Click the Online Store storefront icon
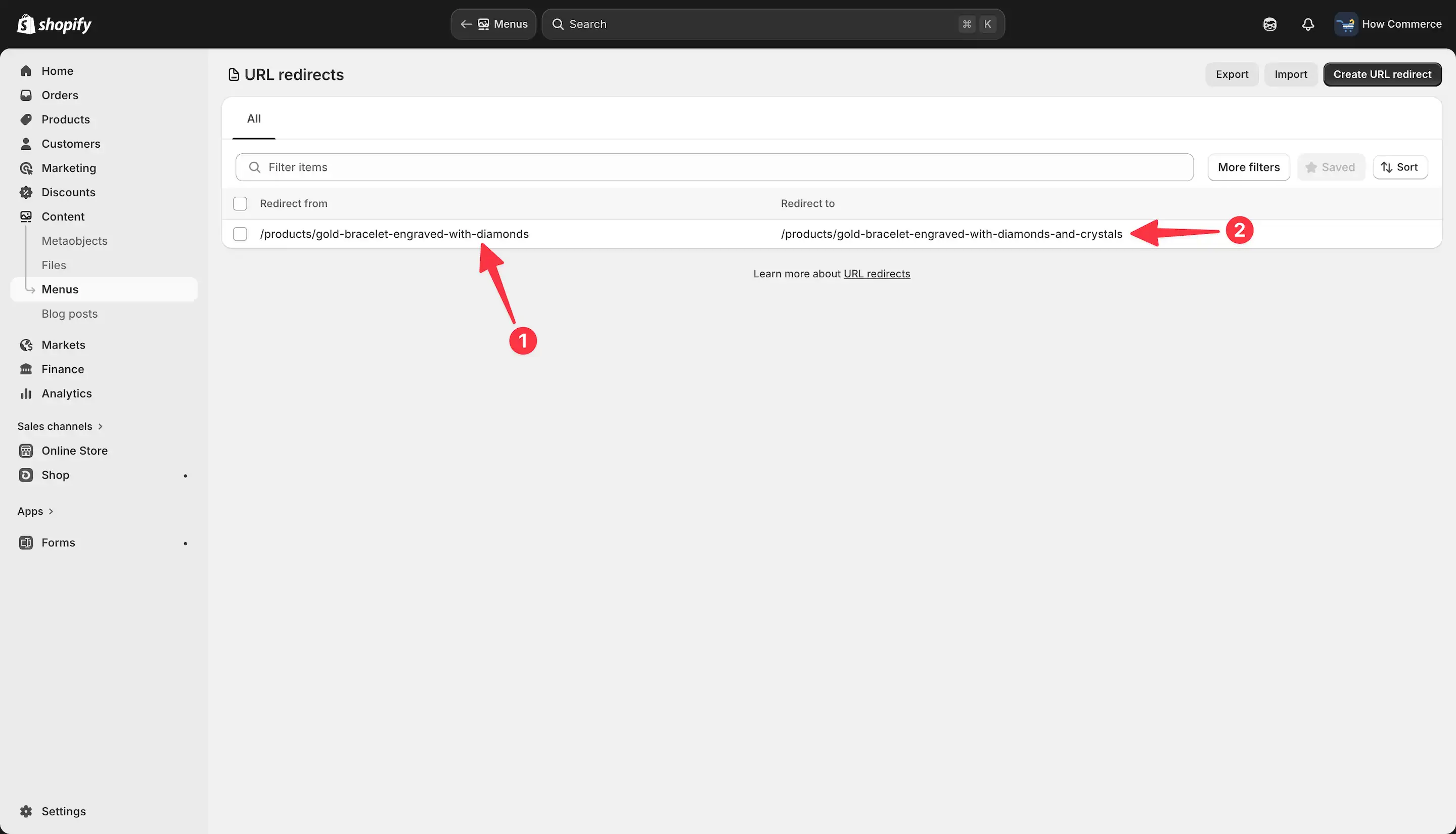This screenshot has width=1456, height=834. tap(26, 451)
